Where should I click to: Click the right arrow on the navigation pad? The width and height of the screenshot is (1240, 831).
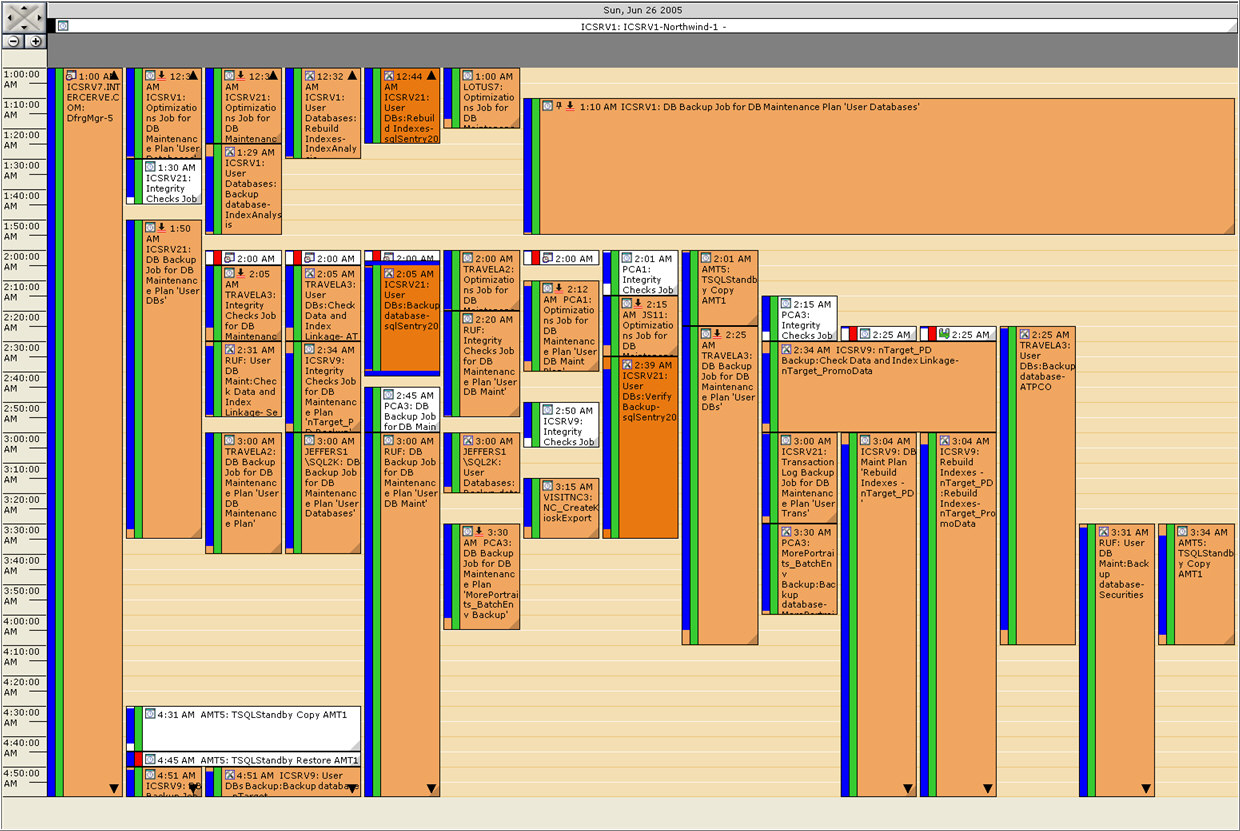point(38,17)
